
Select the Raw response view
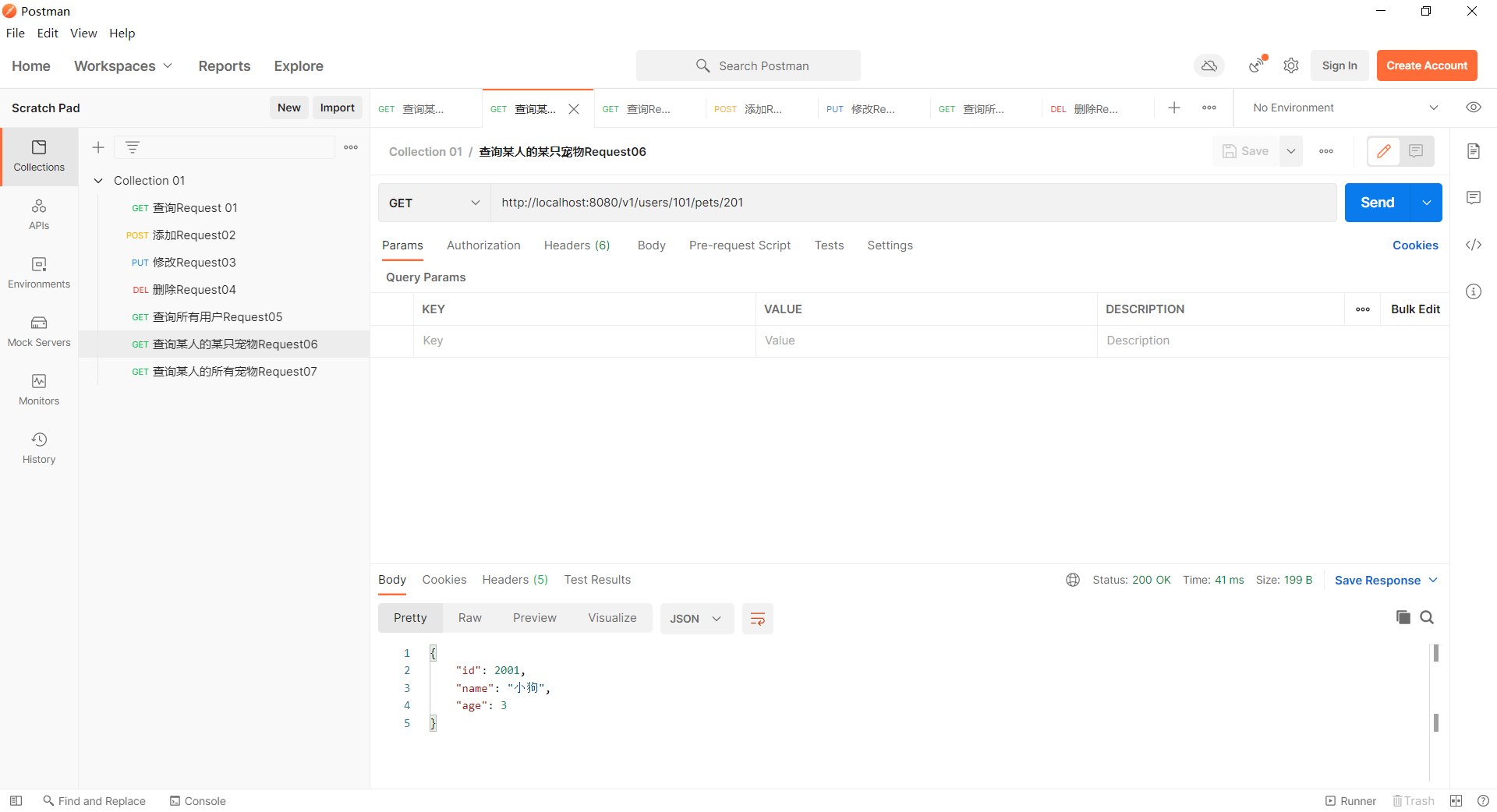point(470,618)
